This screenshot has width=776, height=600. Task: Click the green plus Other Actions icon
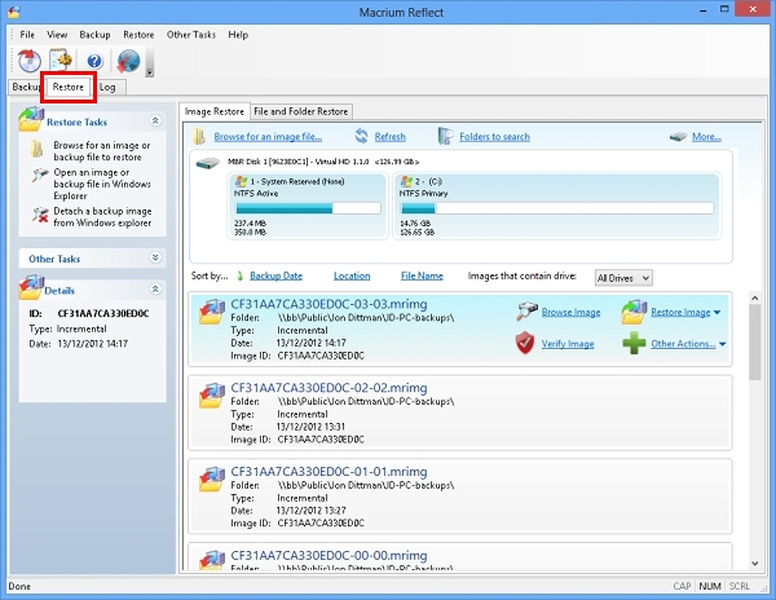[x=634, y=343]
